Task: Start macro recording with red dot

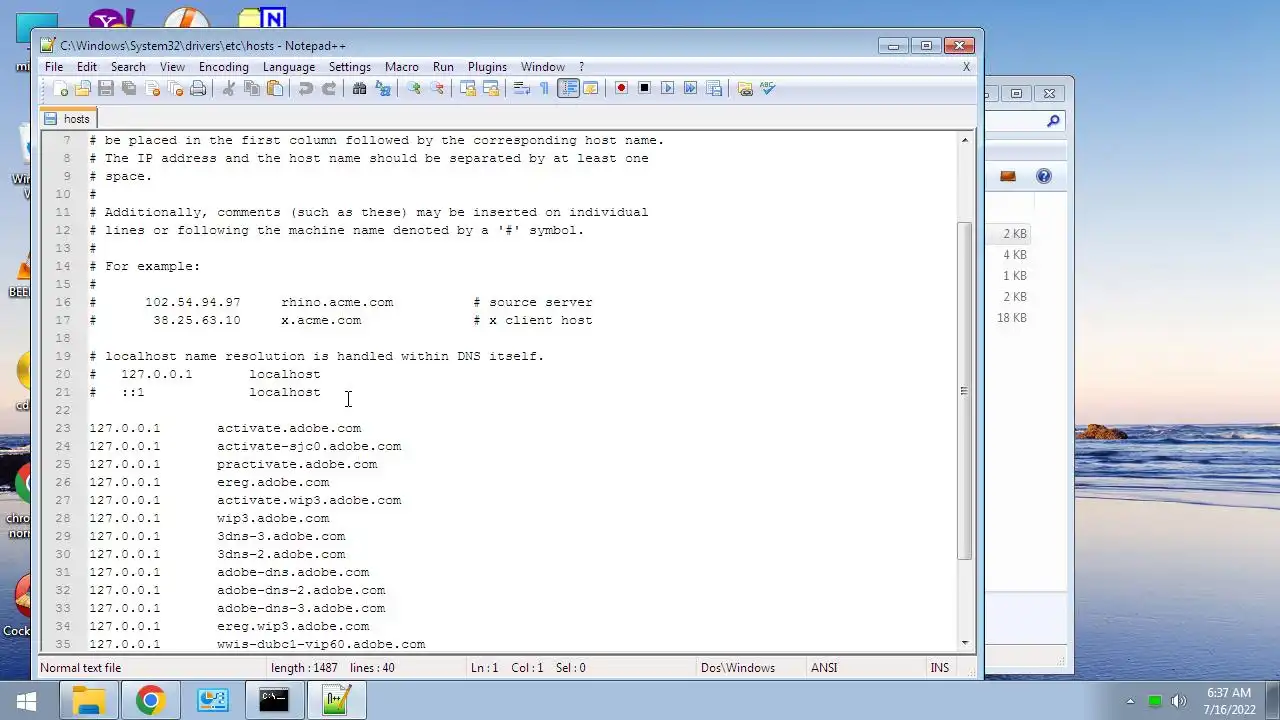Action: coord(621,89)
